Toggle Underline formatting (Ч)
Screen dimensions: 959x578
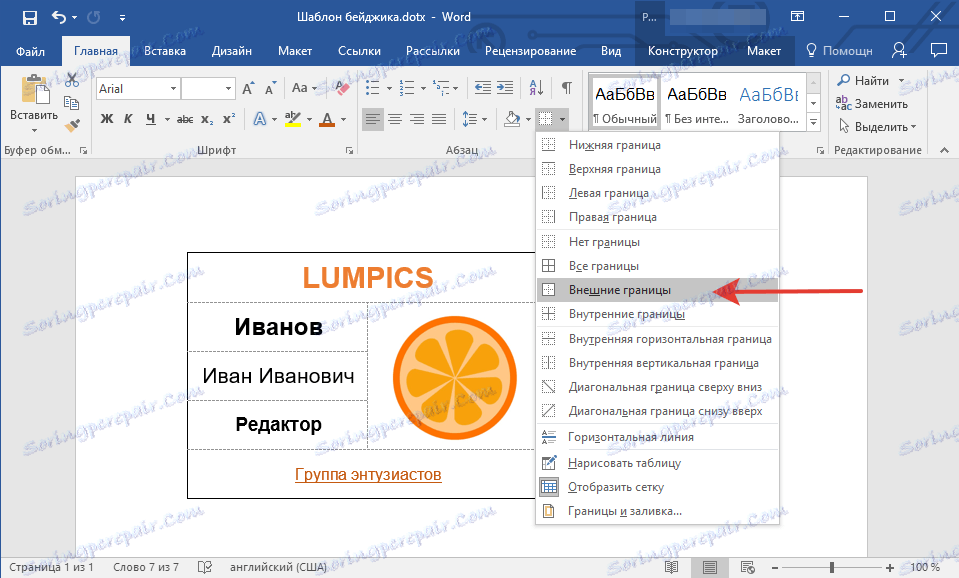click(150, 119)
